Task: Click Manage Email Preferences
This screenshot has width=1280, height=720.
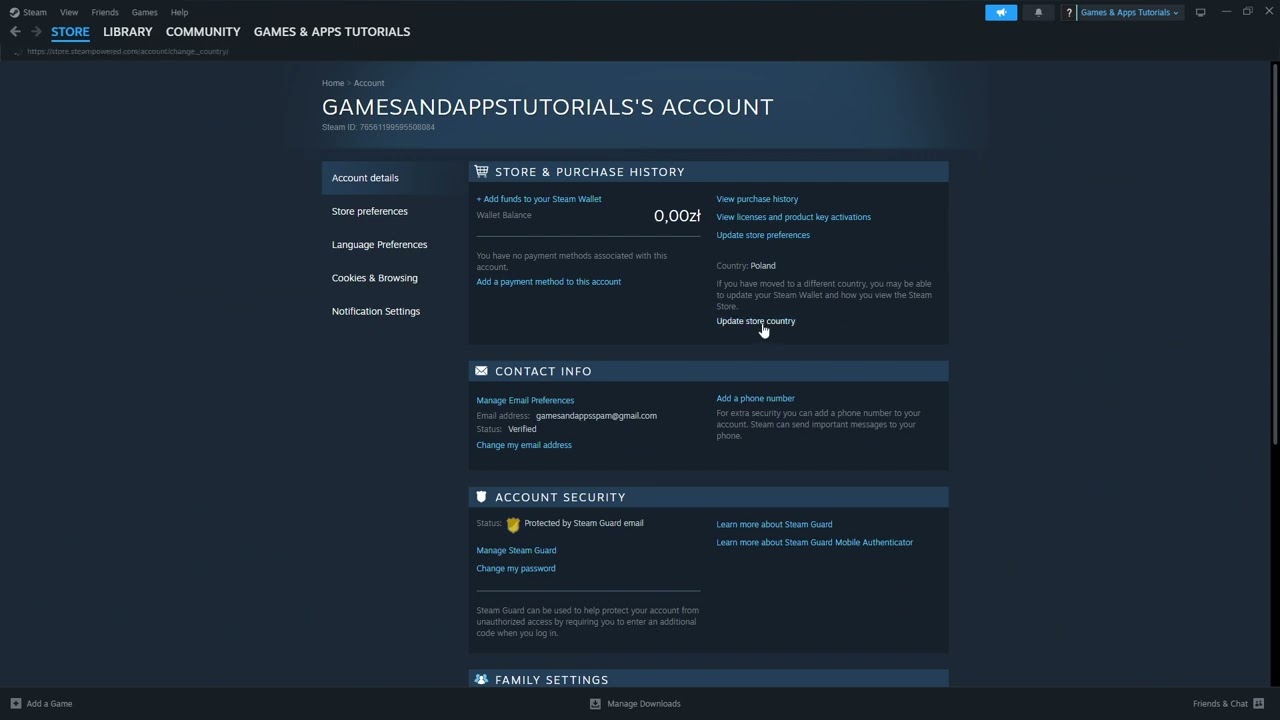Action: point(525,400)
